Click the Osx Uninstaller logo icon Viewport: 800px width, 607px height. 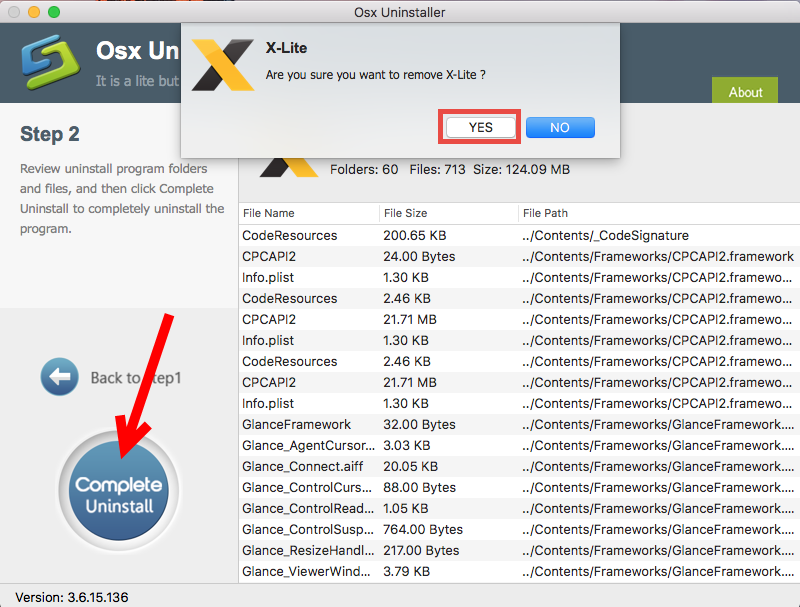tap(47, 64)
